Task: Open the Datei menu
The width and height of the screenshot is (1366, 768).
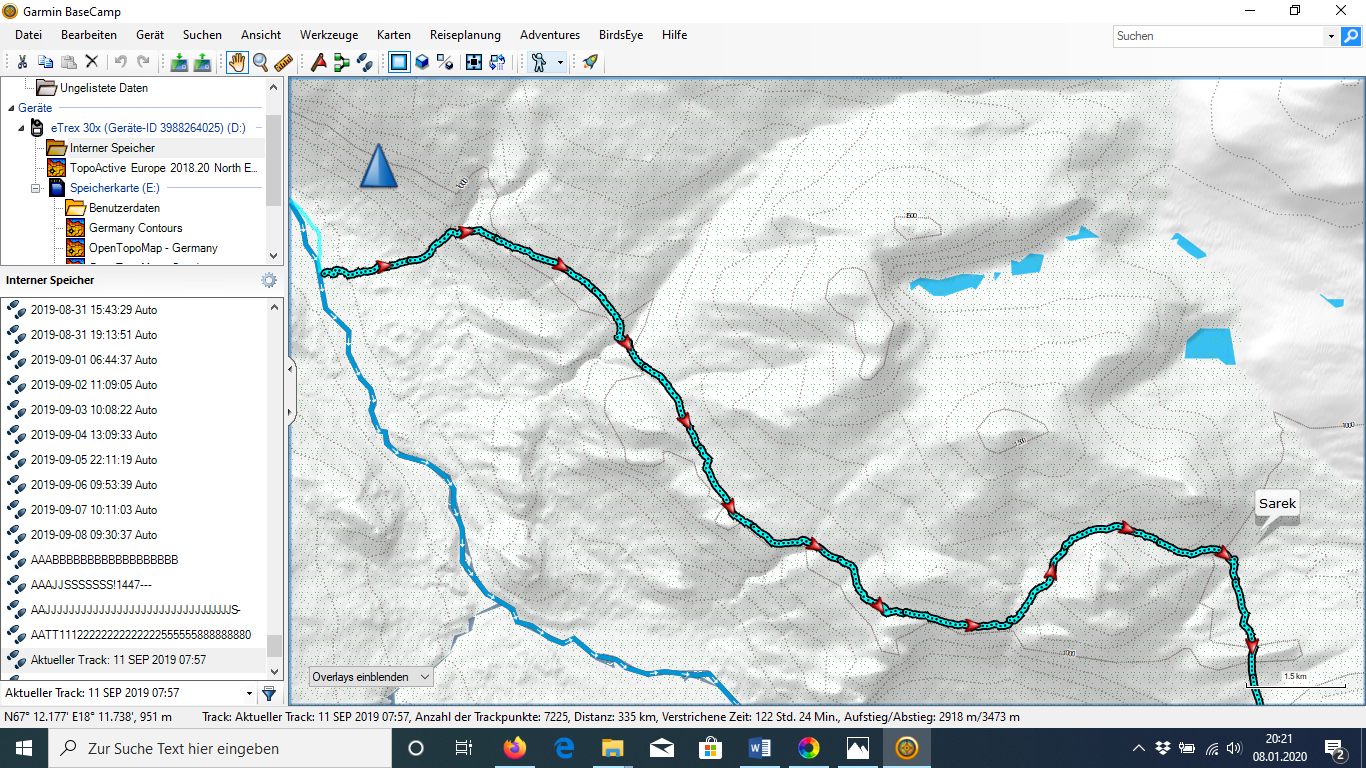Action: (x=28, y=35)
